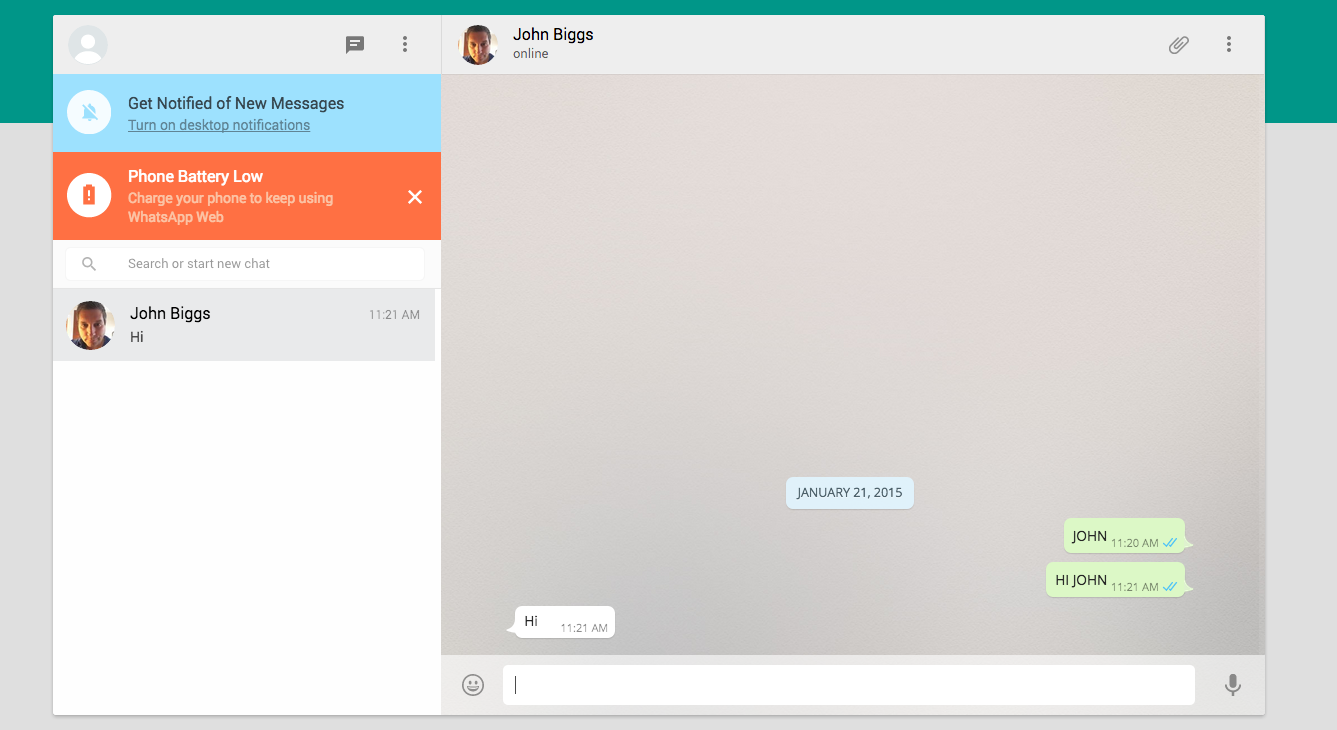This screenshot has height=730, width=1337.
Task: Dismiss the Phone Battery Low banner
Action: (x=415, y=197)
